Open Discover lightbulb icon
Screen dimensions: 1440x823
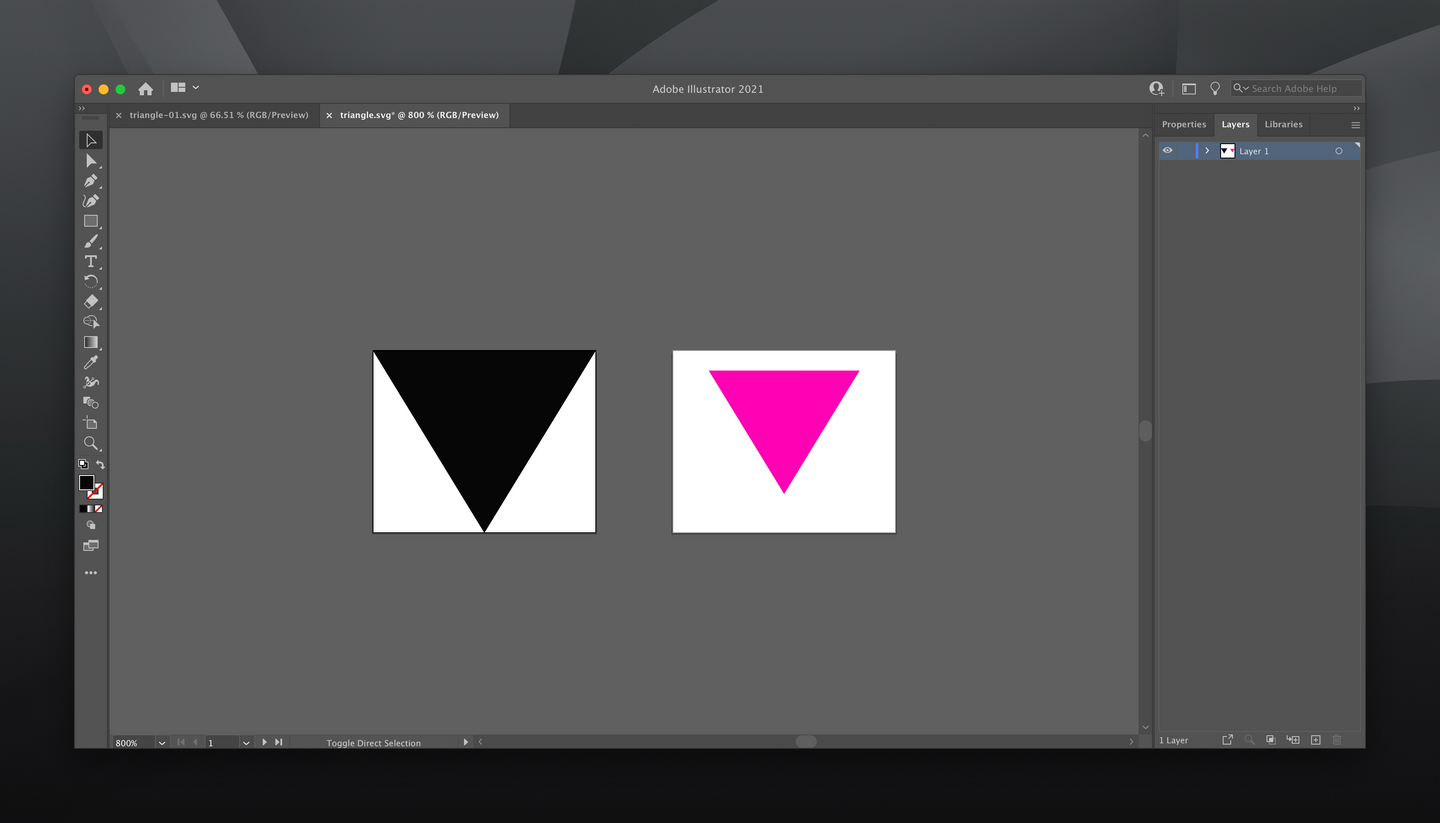pos(1215,88)
